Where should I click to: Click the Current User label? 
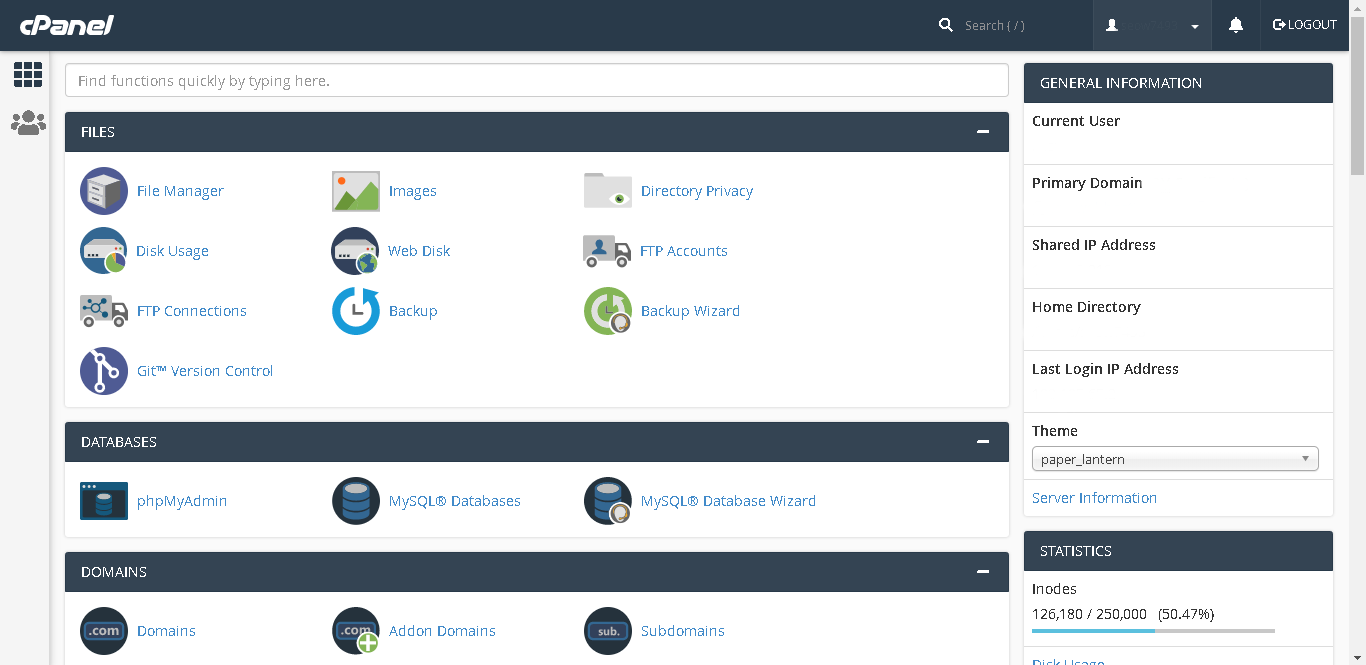coord(1076,121)
